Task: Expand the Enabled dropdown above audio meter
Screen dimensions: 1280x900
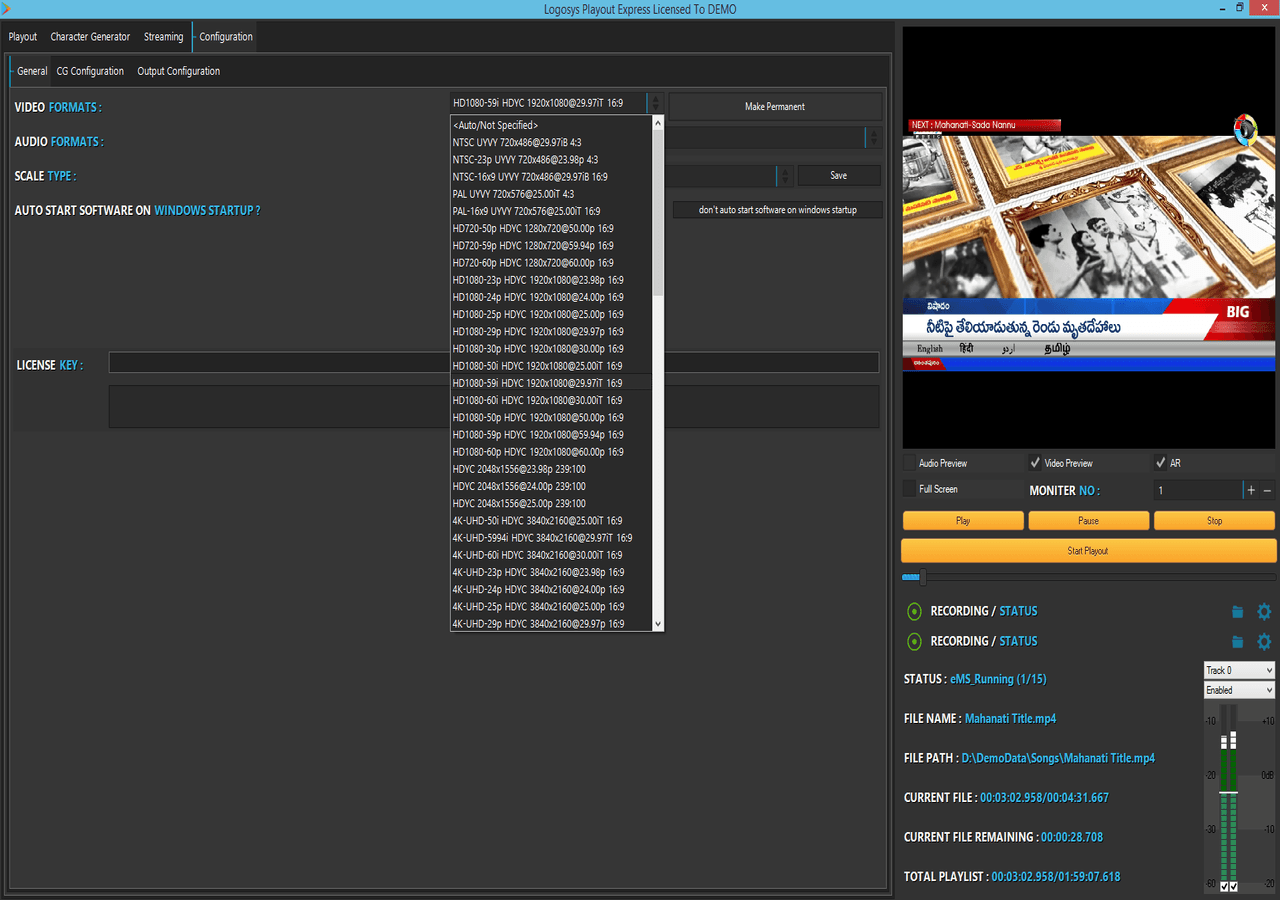Action: coord(1239,690)
